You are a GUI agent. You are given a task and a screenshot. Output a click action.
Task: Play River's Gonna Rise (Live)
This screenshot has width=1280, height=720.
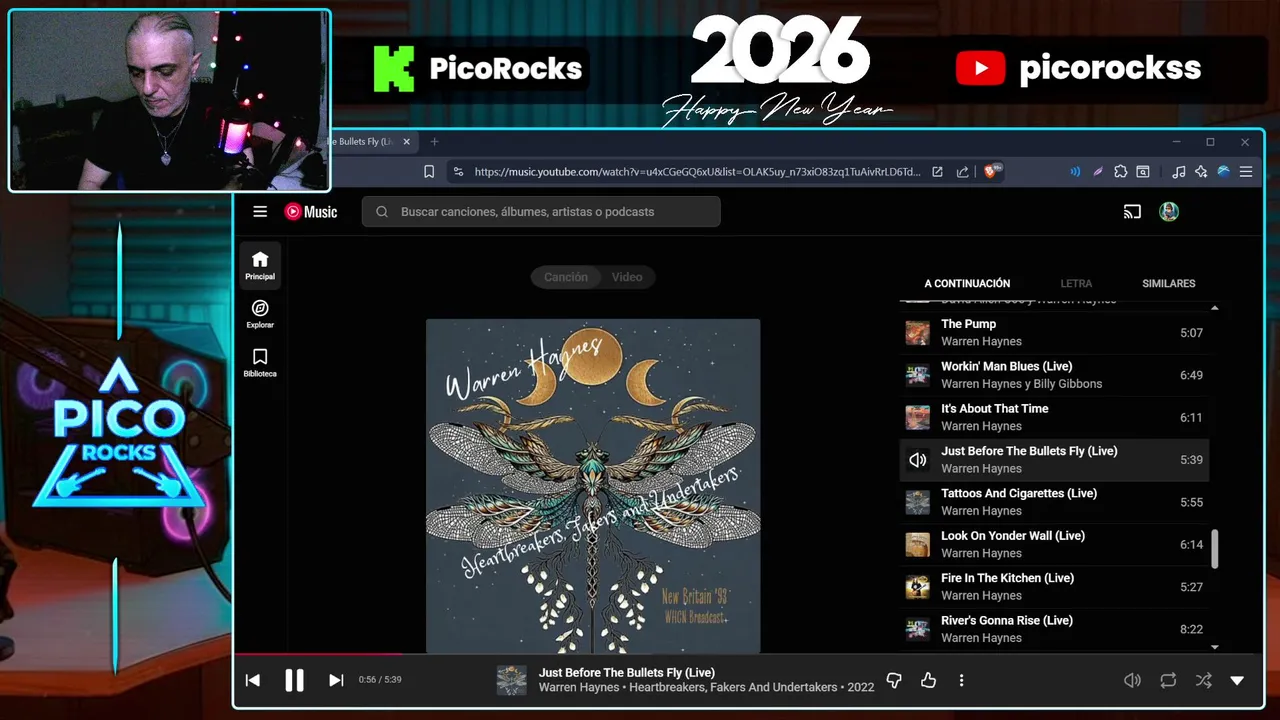pyautogui.click(x=1054, y=629)
